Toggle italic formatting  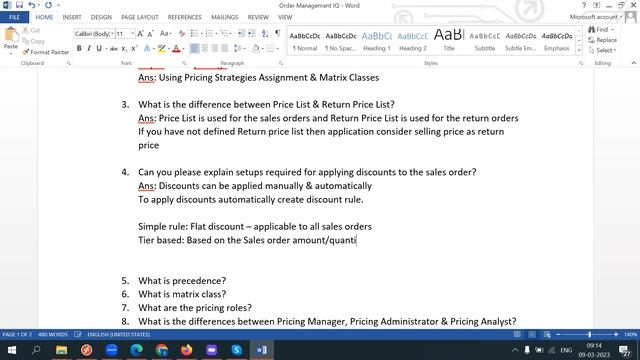pos(89,49)
